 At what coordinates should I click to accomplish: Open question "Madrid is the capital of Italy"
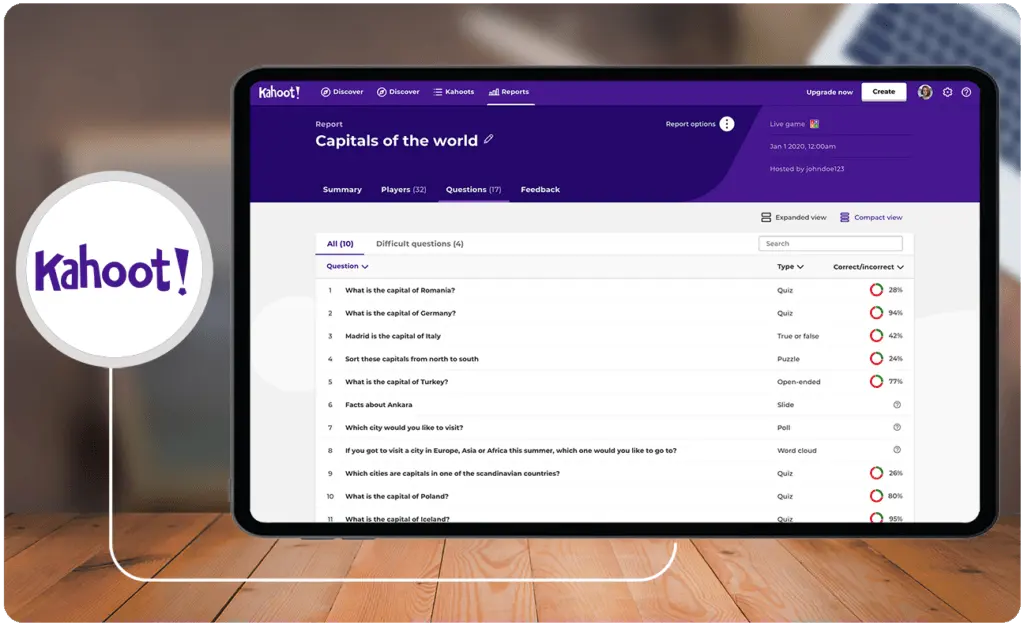click(392, 336)
